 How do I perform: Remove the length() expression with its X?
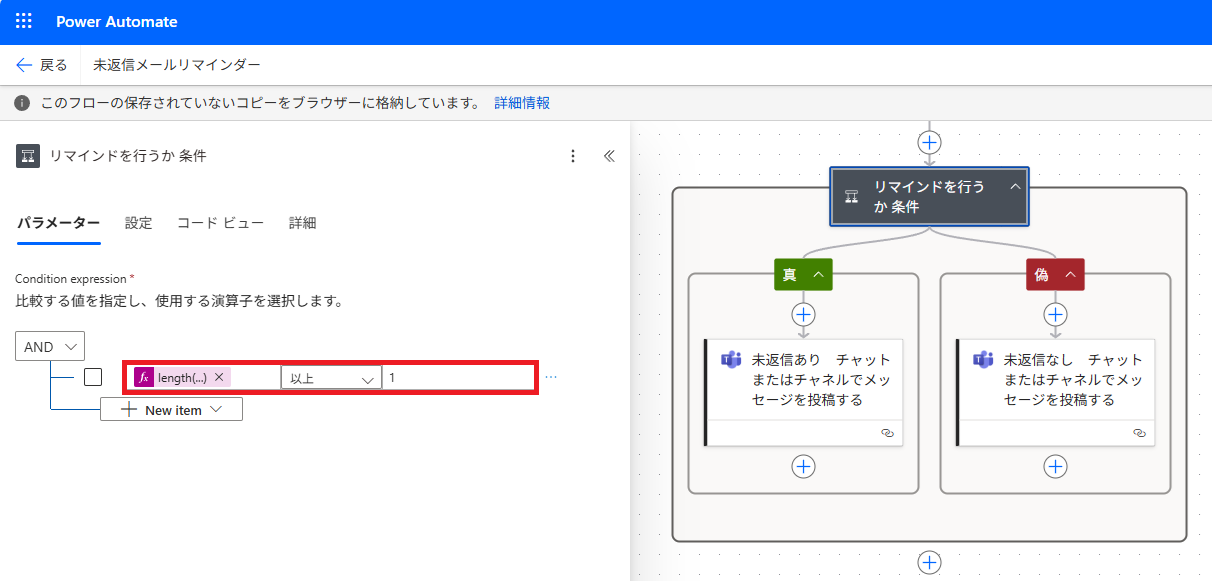pyautogui.click(x=219, y=377)
